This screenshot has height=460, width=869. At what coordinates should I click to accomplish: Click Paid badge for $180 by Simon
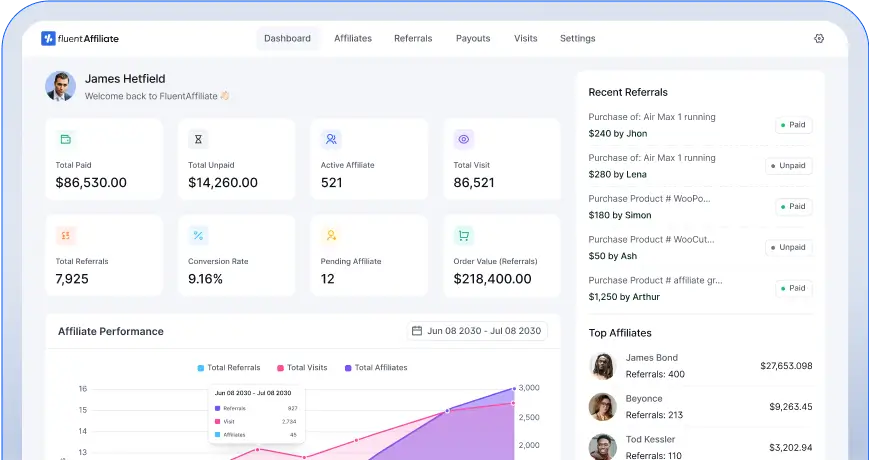tap(794, 206)
